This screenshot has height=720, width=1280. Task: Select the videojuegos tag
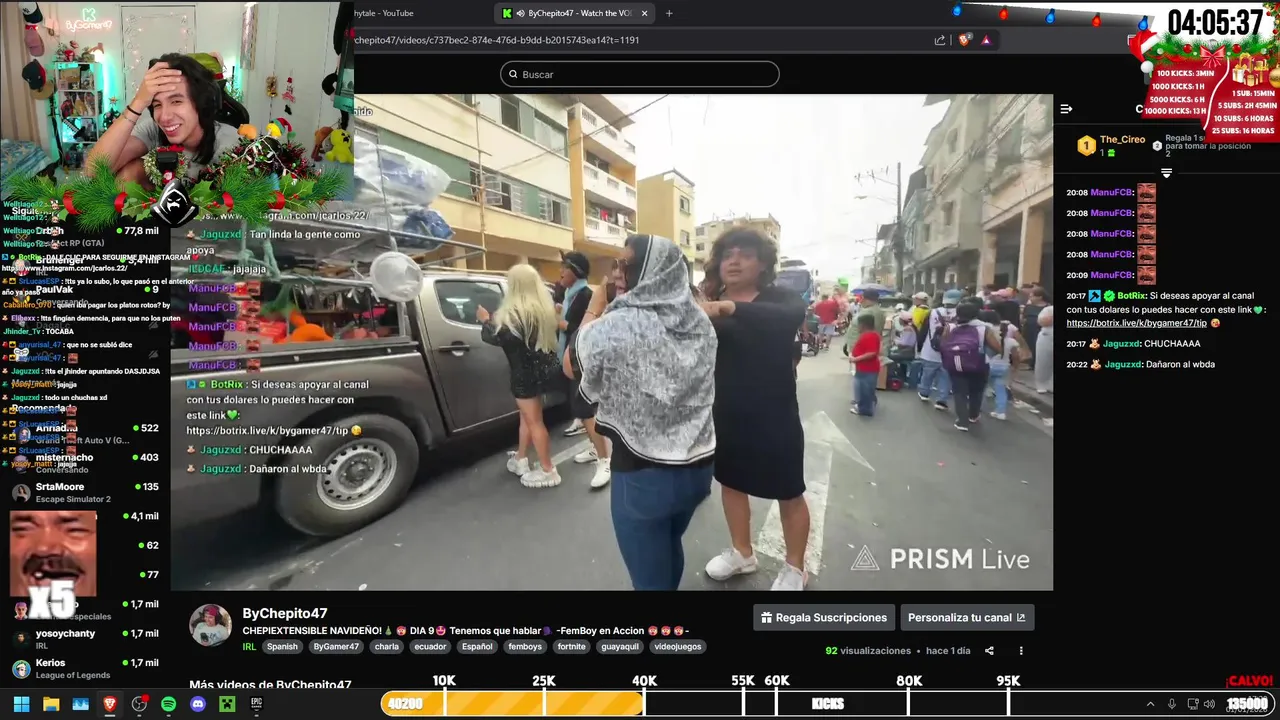(x=678, y=647)
